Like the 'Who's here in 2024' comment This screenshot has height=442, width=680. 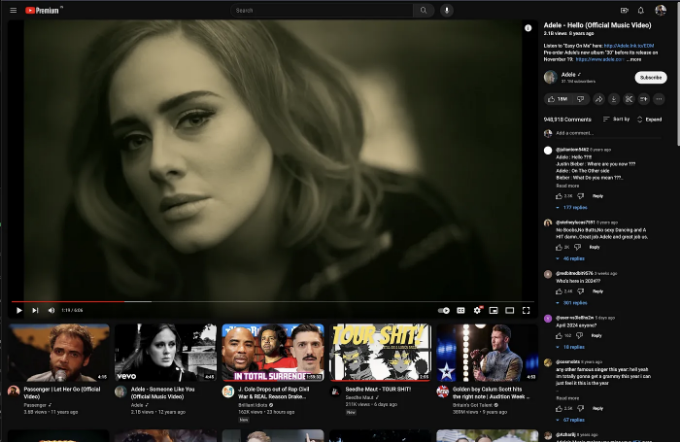tap(559, 291)
